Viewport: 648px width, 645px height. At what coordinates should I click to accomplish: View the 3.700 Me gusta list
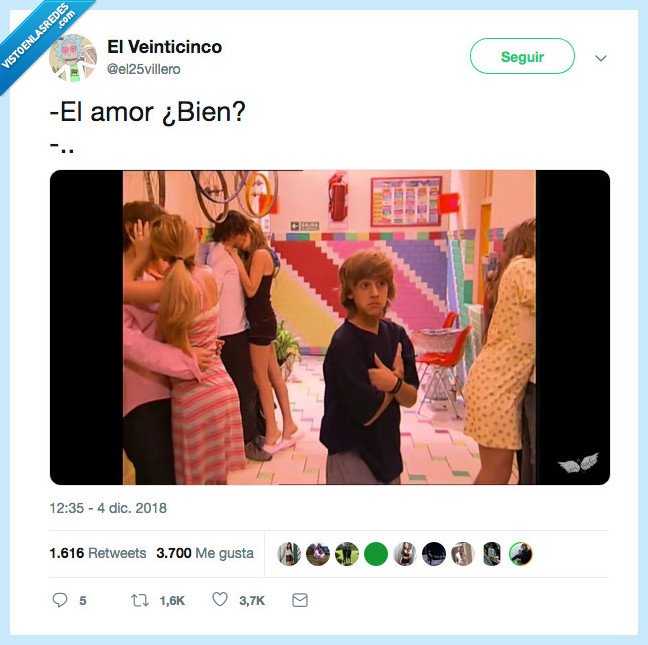(x=205, y=553)
